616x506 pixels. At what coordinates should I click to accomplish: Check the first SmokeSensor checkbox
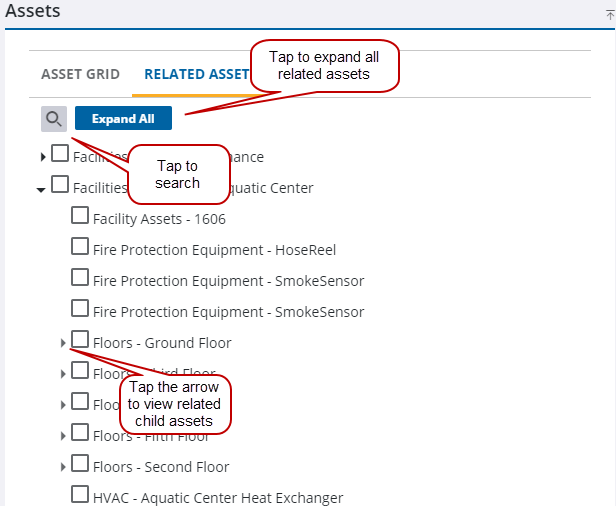pos(80,277)
